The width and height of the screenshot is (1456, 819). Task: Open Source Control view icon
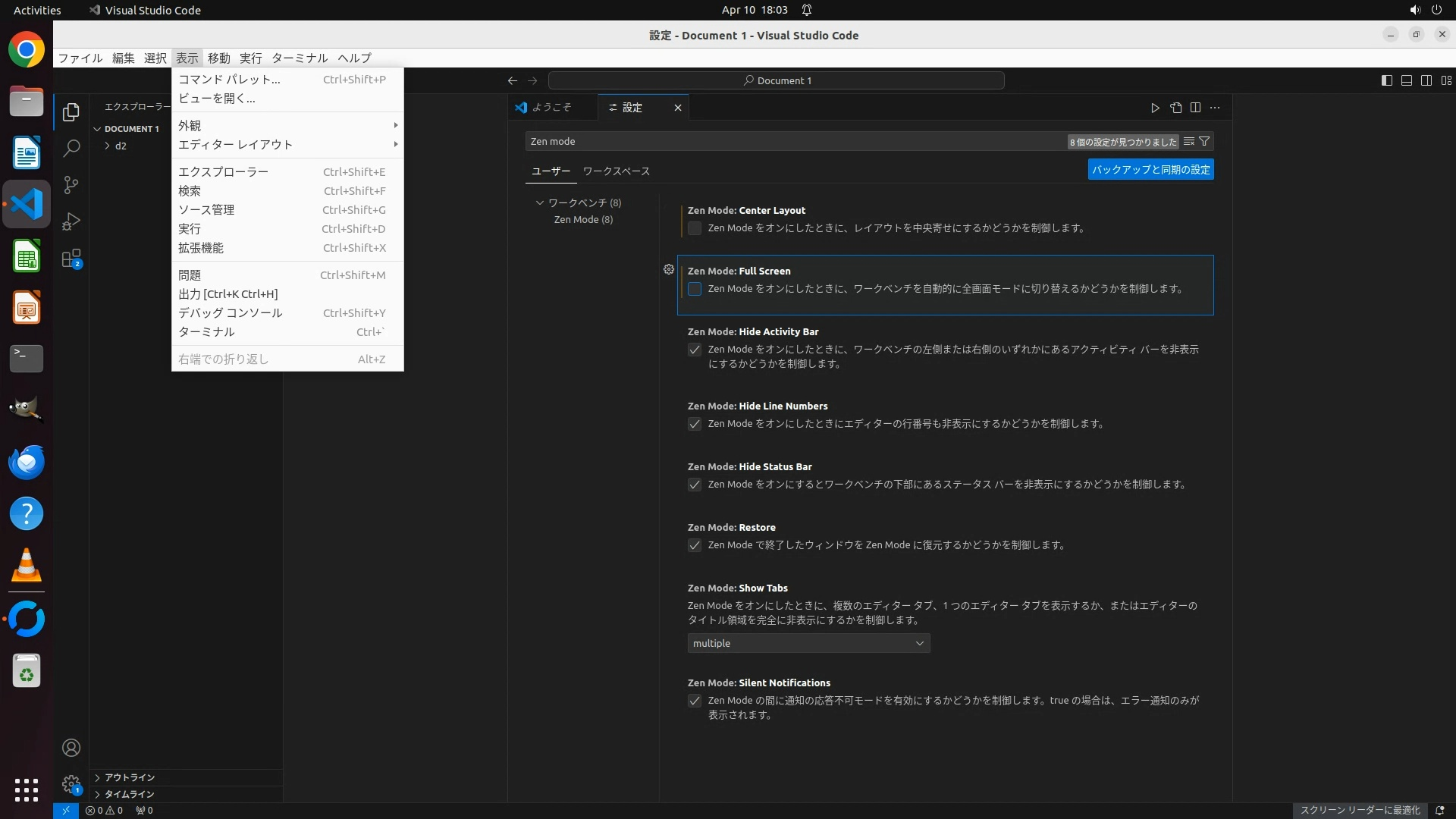click(71, 185)
